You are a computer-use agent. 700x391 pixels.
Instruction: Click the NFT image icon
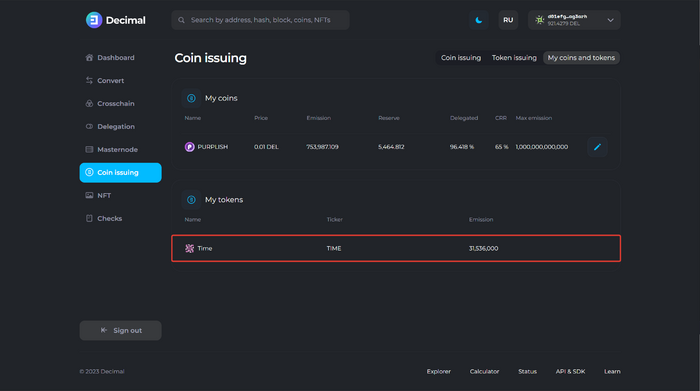point(89,196)
